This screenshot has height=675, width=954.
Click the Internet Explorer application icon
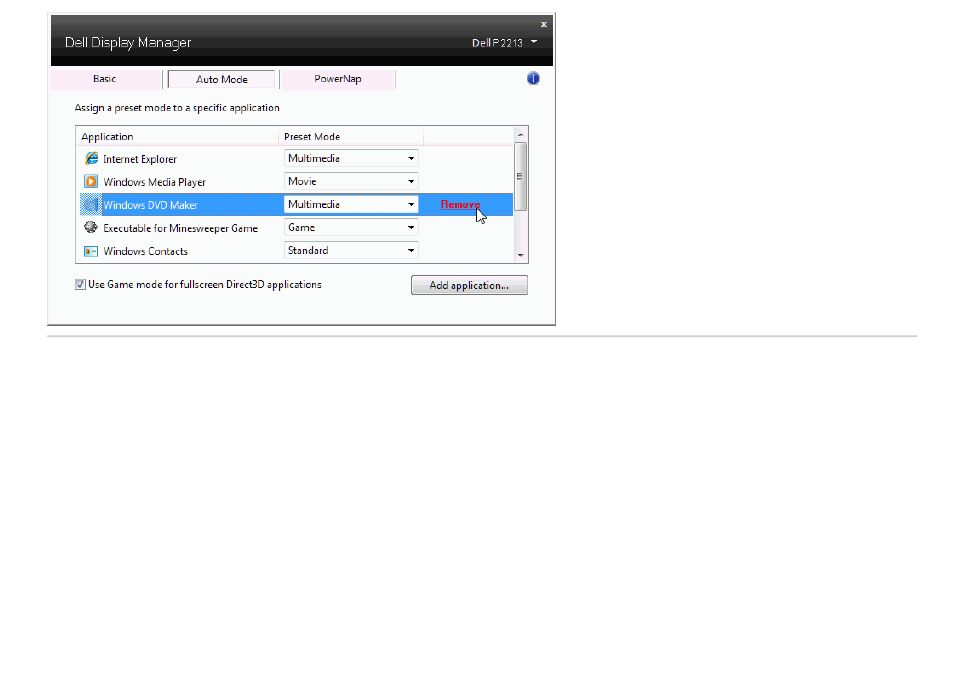click(91, 158)
